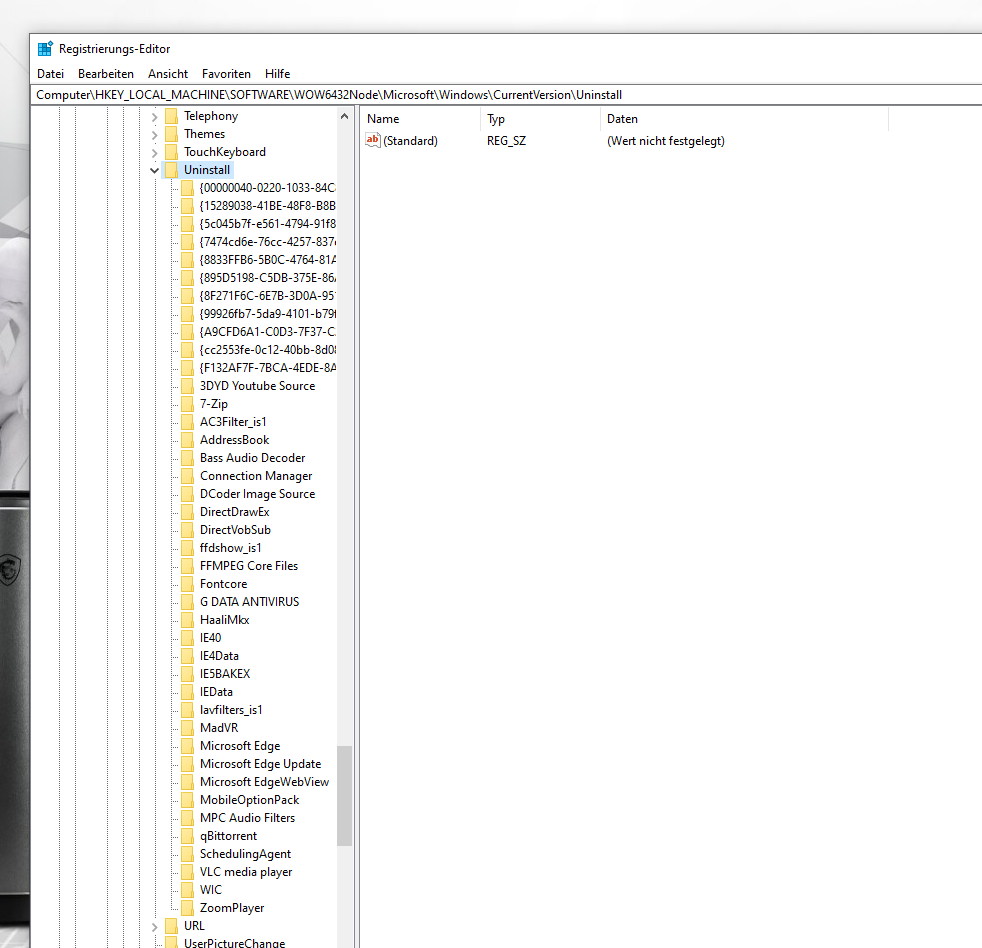Click the URL folder icon

point(172,926)
